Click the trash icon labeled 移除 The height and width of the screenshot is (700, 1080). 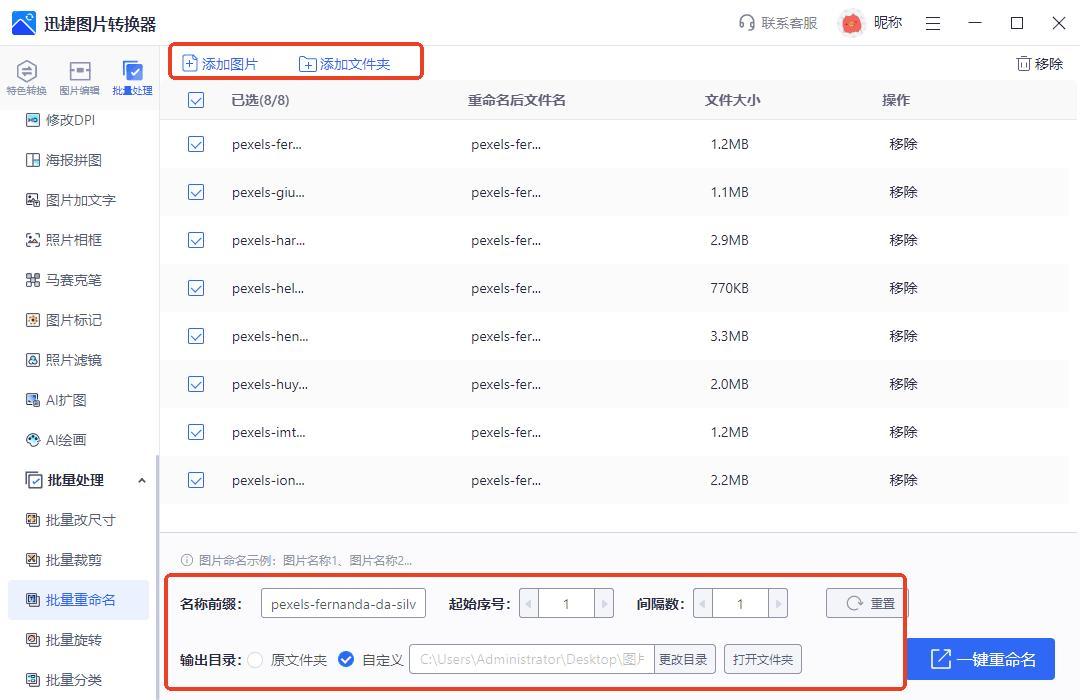tap(1023, 64)
